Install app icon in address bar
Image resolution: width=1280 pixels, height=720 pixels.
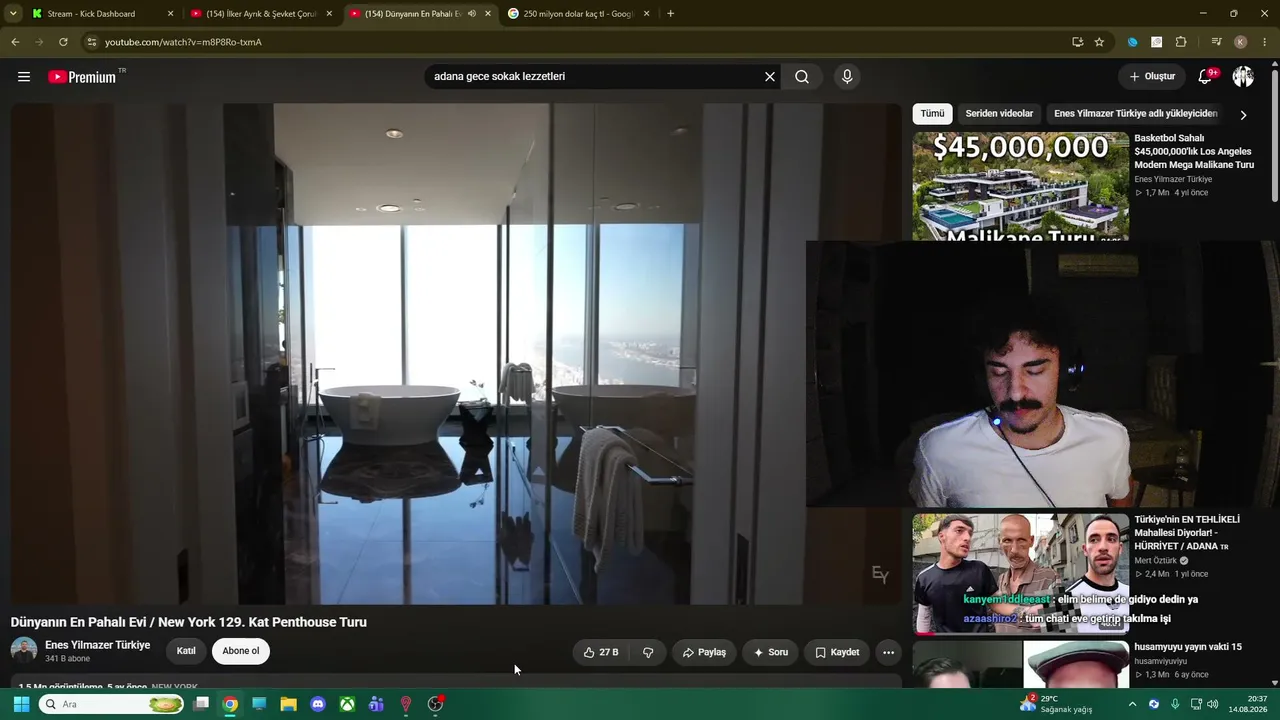tap(1077, 42)
